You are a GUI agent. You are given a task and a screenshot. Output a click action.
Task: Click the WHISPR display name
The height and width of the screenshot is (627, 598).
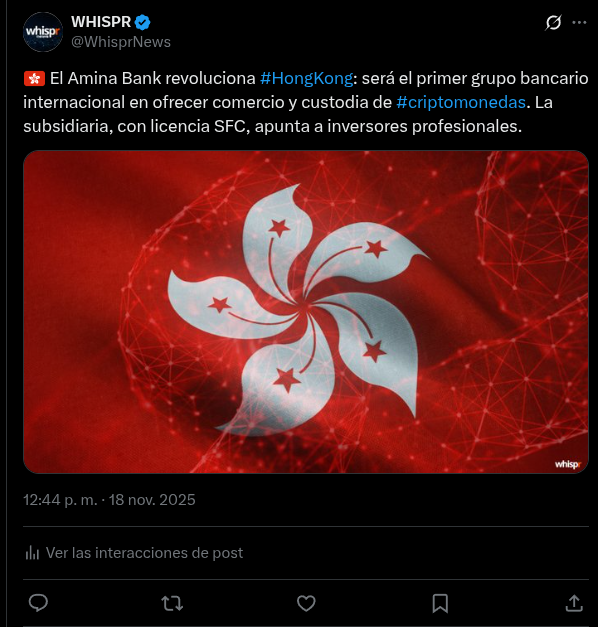(x=101, y=22)
